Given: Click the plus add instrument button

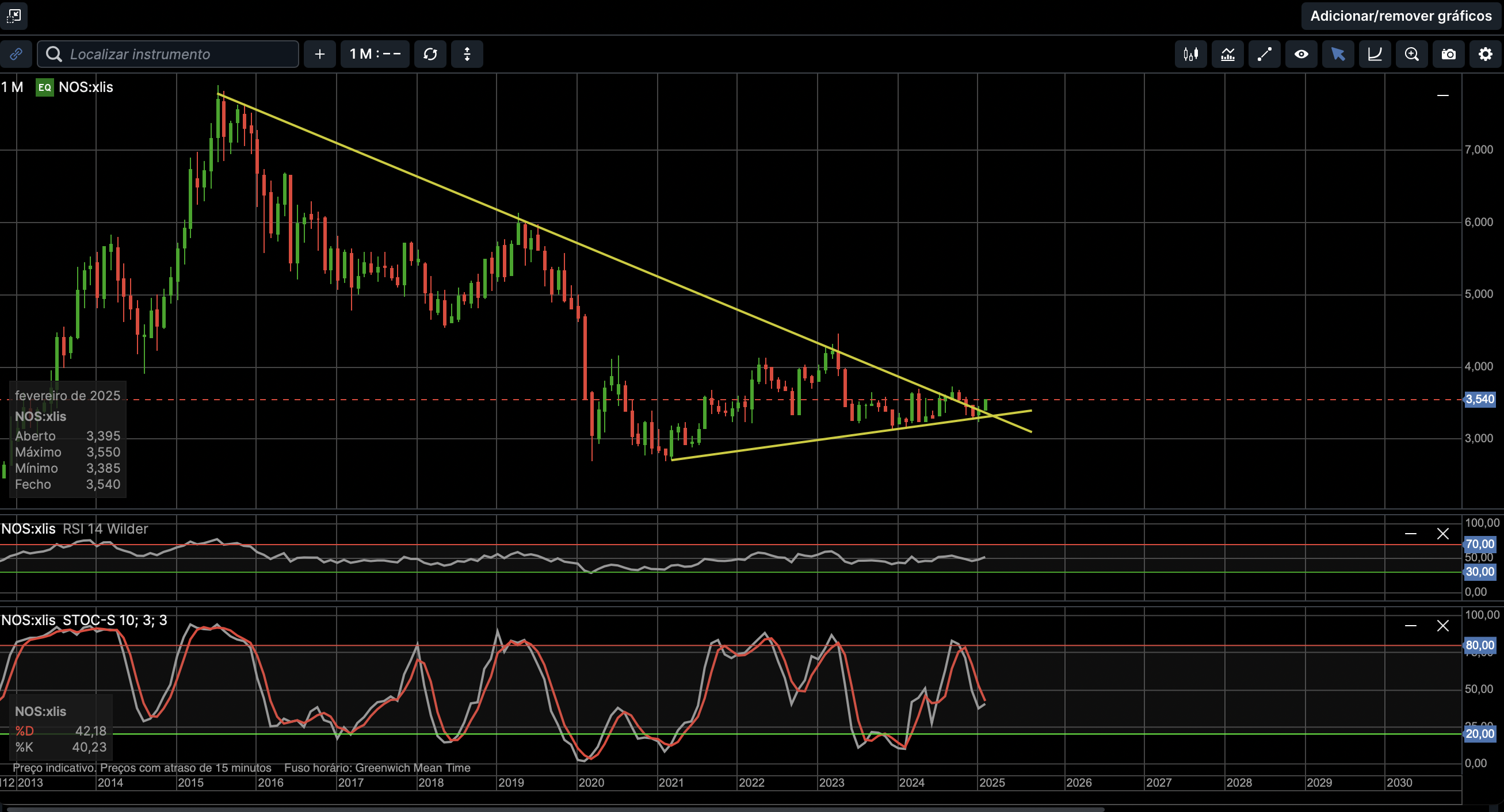Looking at the screenshot, I should [x=319, y=54].
